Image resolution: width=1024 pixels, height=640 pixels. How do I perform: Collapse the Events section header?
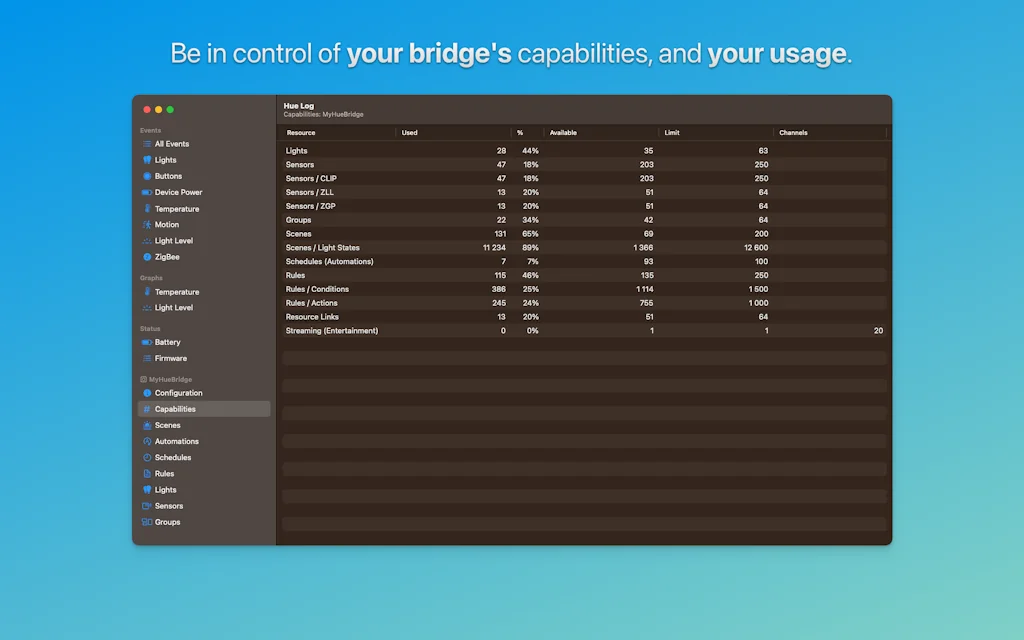pos(150,130)
